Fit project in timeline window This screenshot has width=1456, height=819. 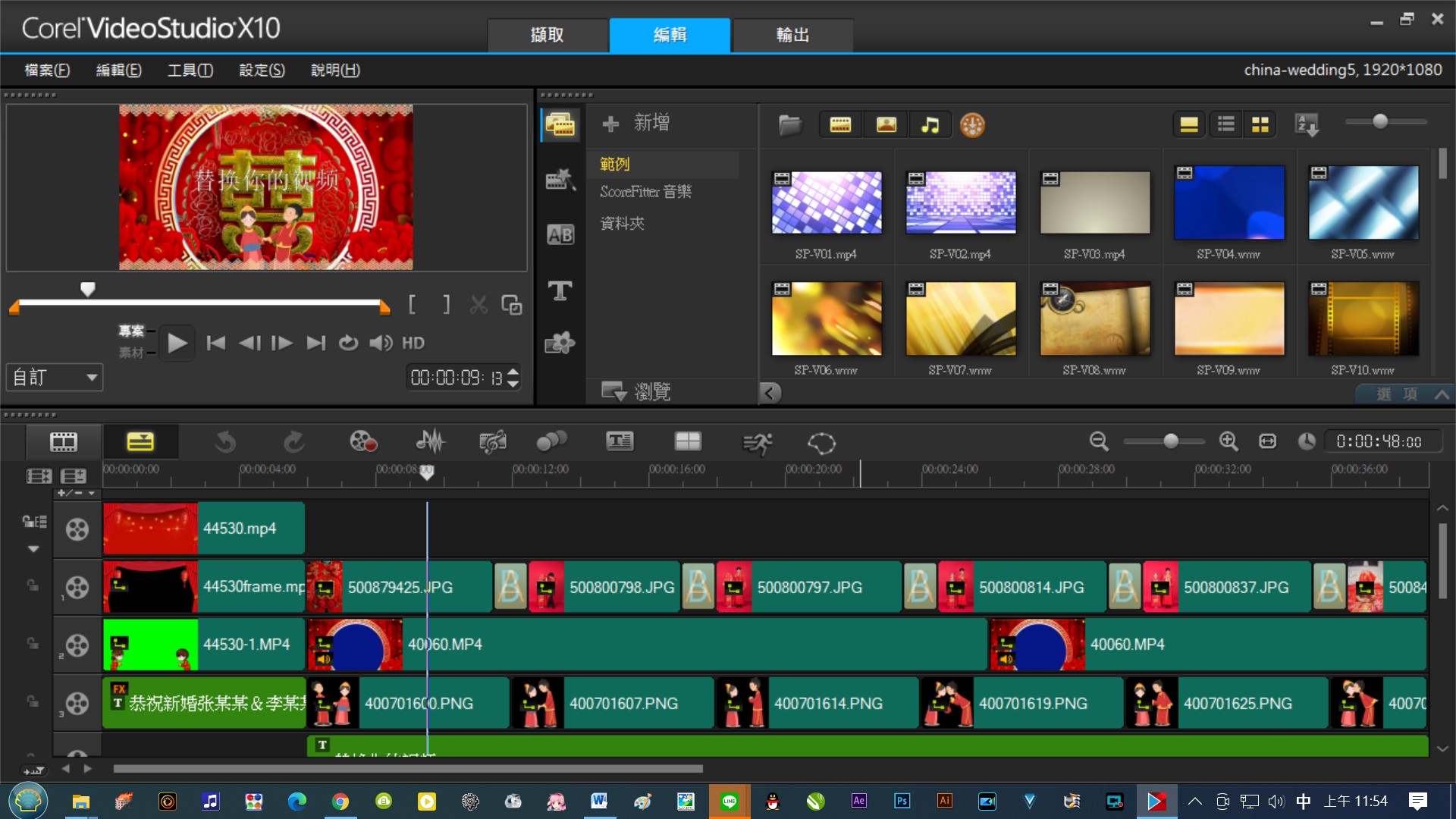coord(1268,441)
